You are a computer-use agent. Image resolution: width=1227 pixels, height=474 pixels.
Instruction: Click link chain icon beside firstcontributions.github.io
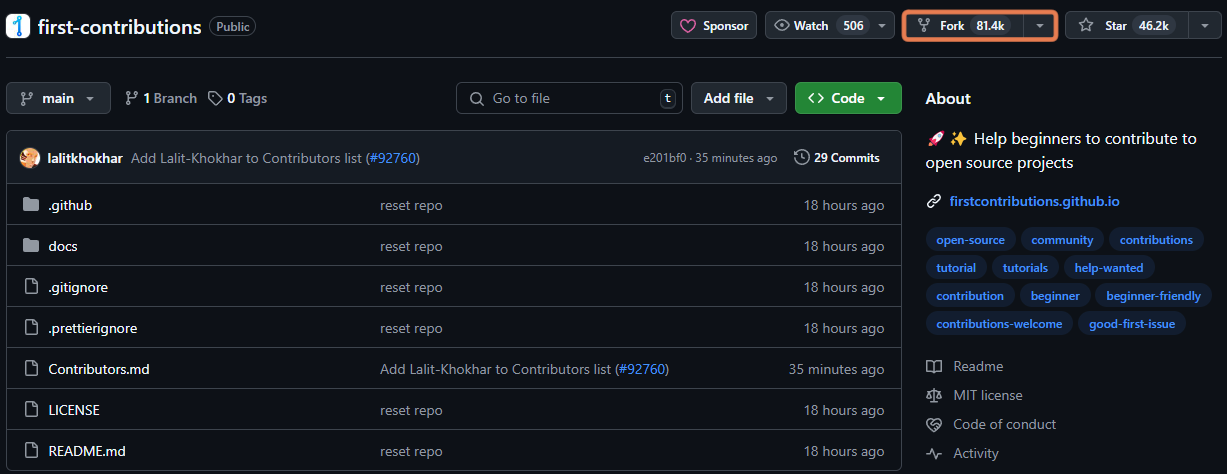click(934, 201)
